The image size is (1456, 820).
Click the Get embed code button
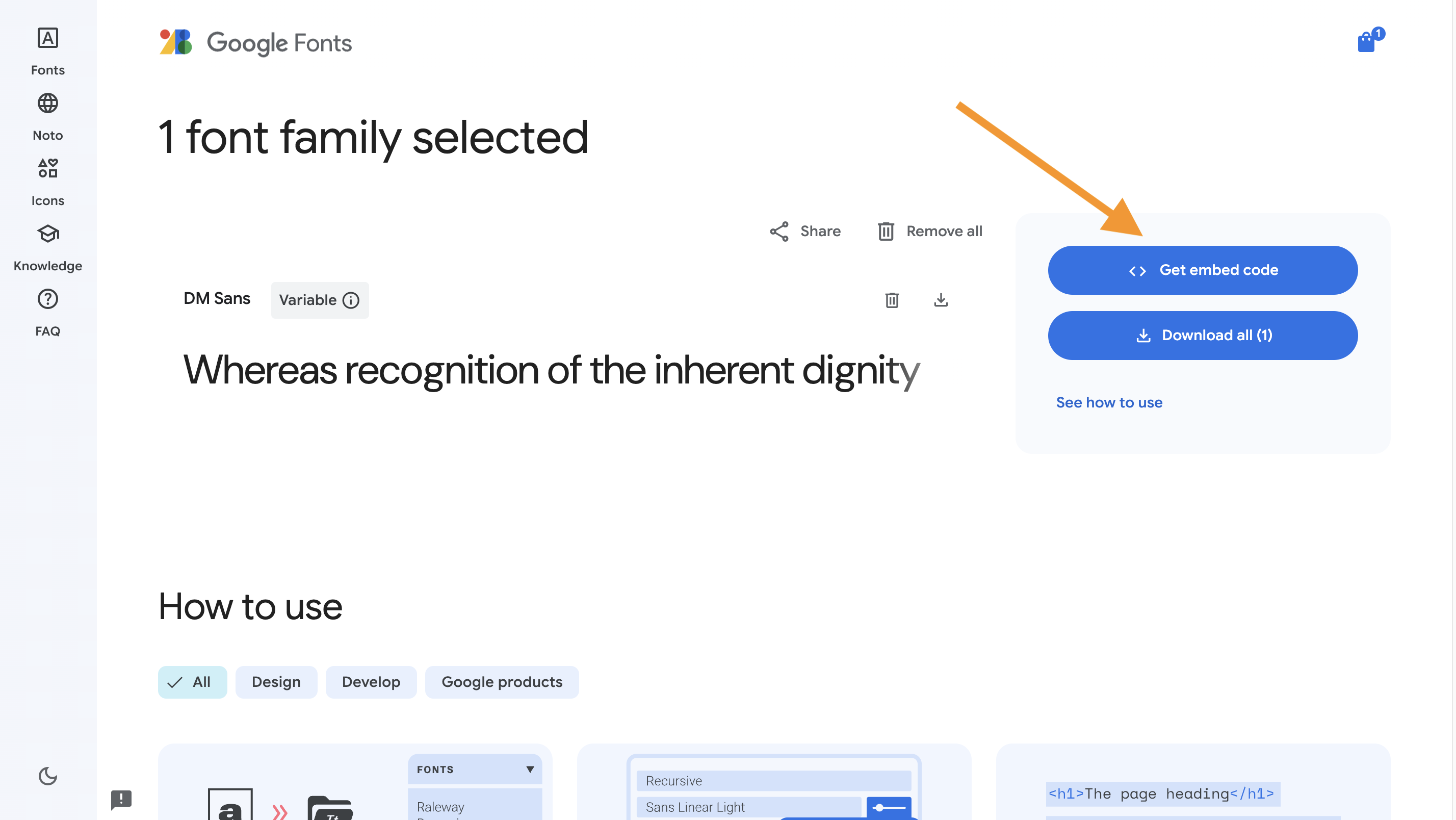pos(1202,270)
